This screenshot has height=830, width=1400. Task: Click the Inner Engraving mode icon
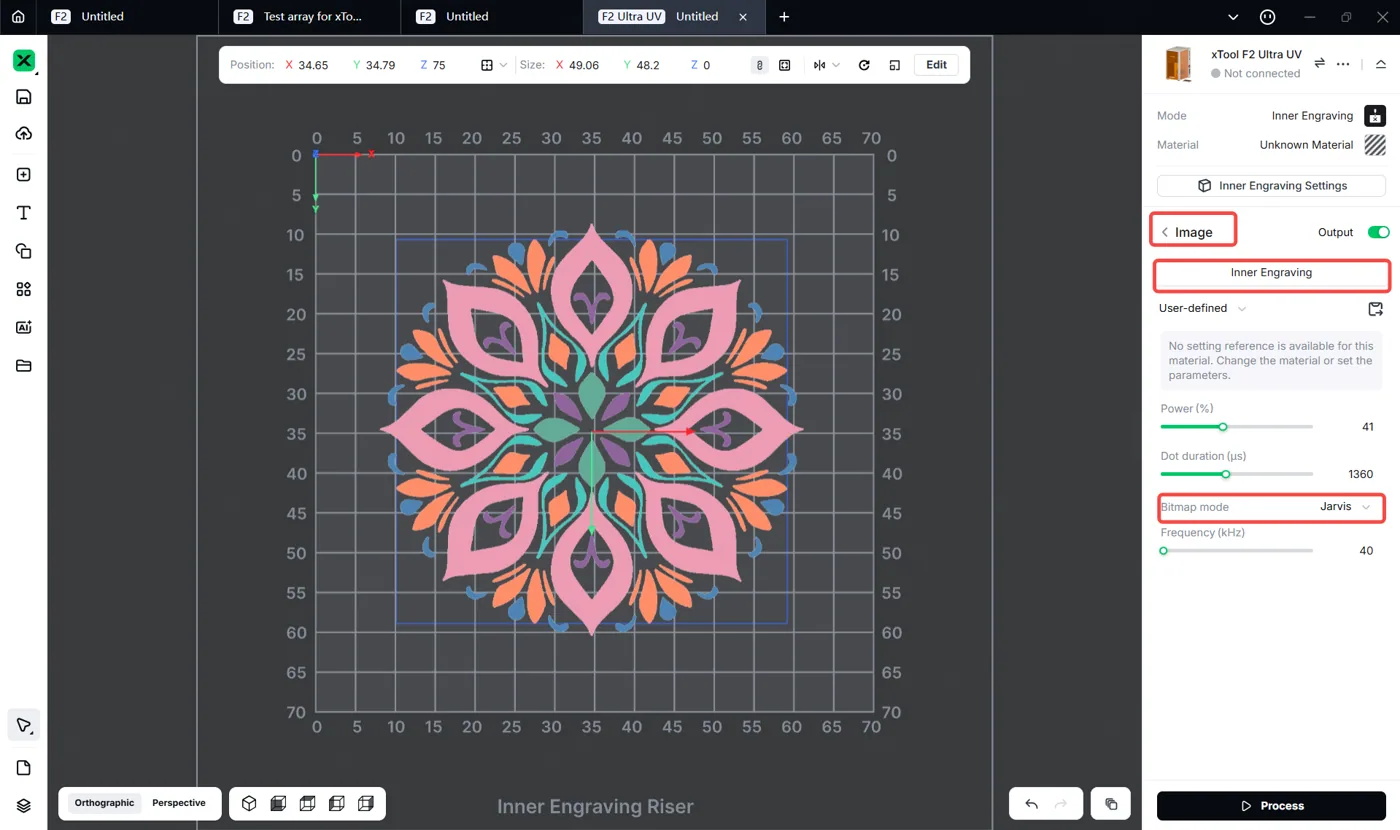tap(1375, 116)
